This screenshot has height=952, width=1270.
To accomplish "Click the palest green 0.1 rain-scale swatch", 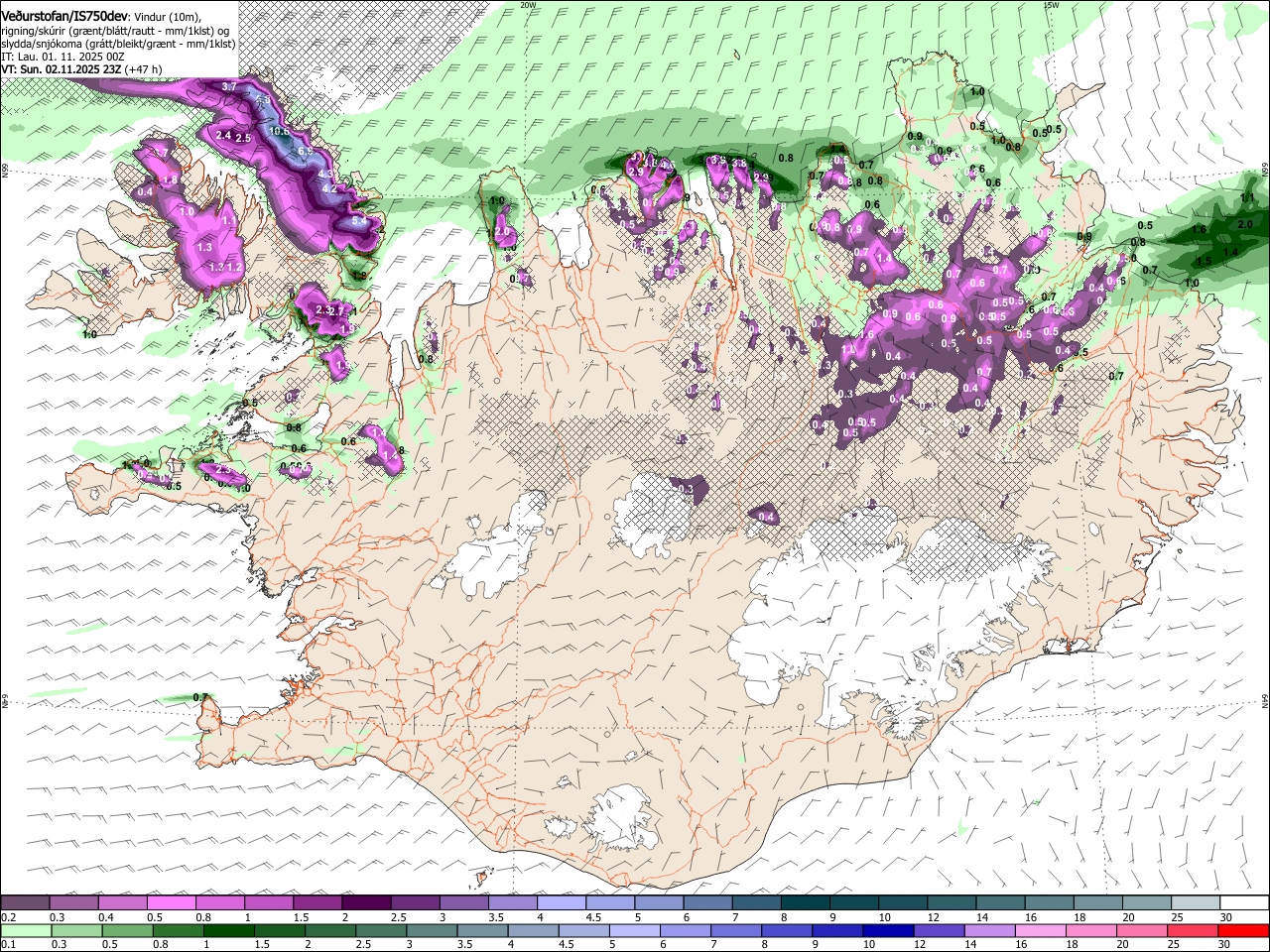I will [25, 930].
